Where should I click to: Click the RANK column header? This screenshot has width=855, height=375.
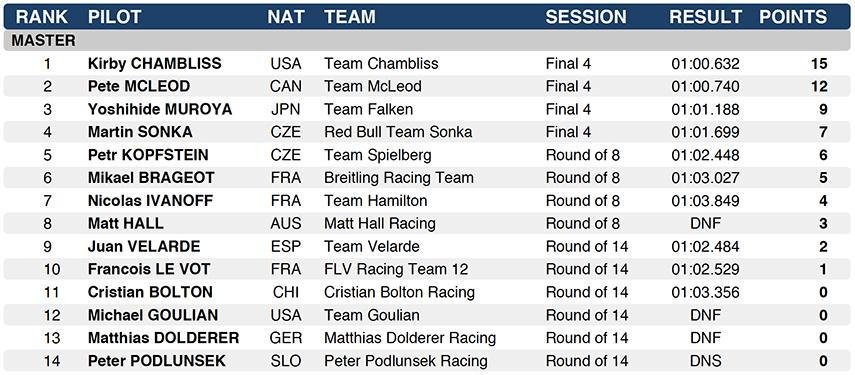[x=41, y=17]
